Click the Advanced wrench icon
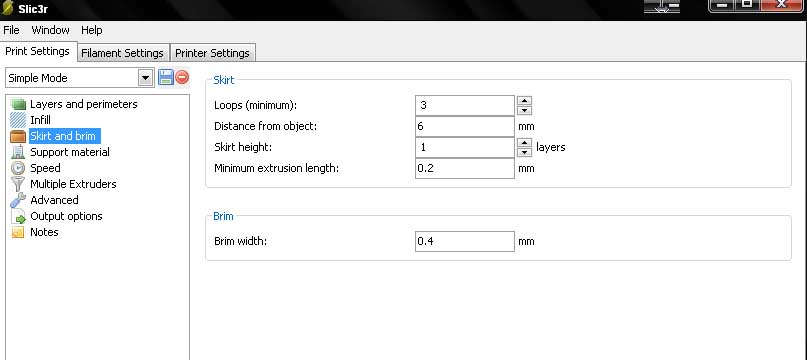 pos(18,200)
